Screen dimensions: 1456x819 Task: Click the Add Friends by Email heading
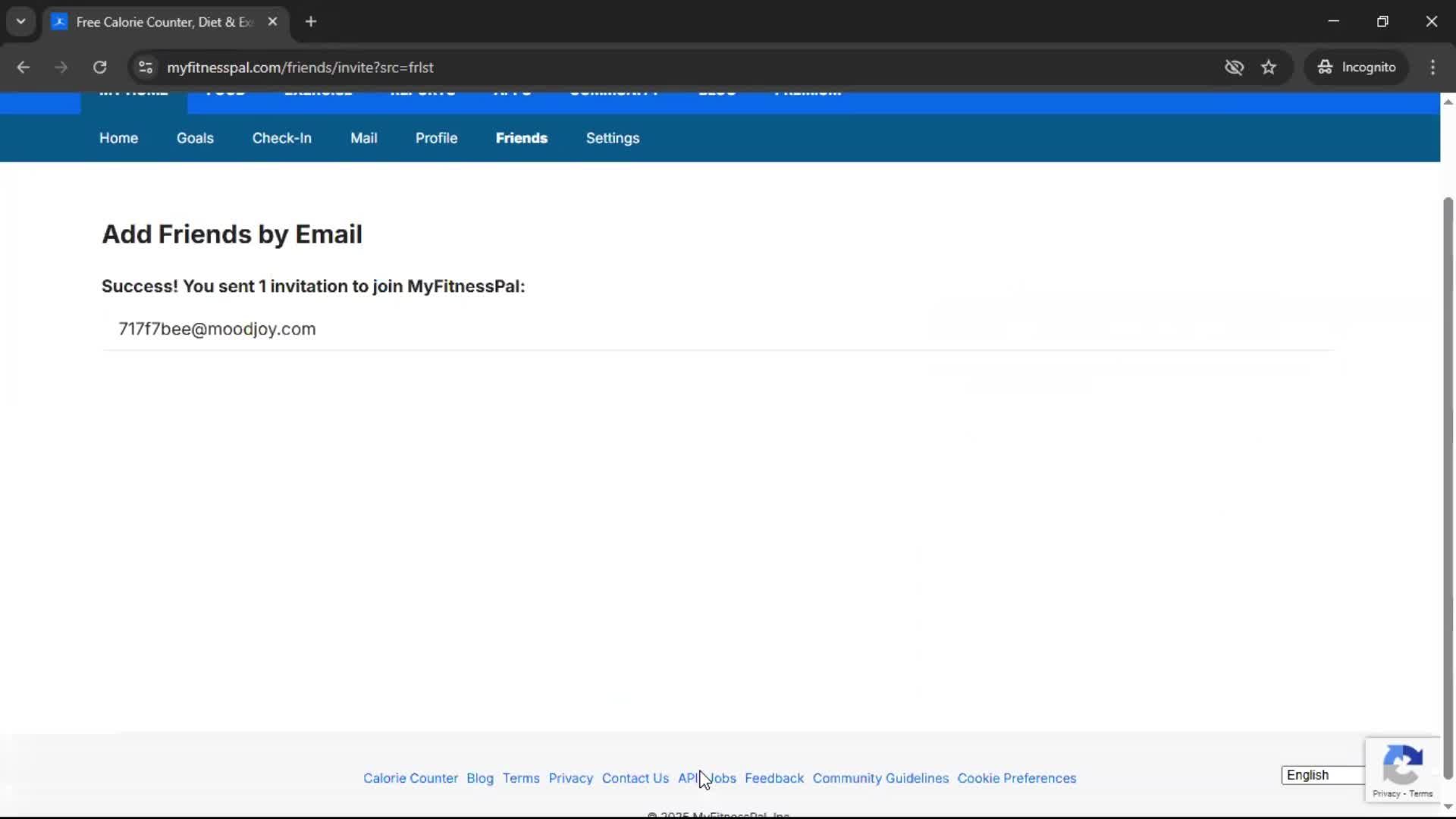point(232,234)
